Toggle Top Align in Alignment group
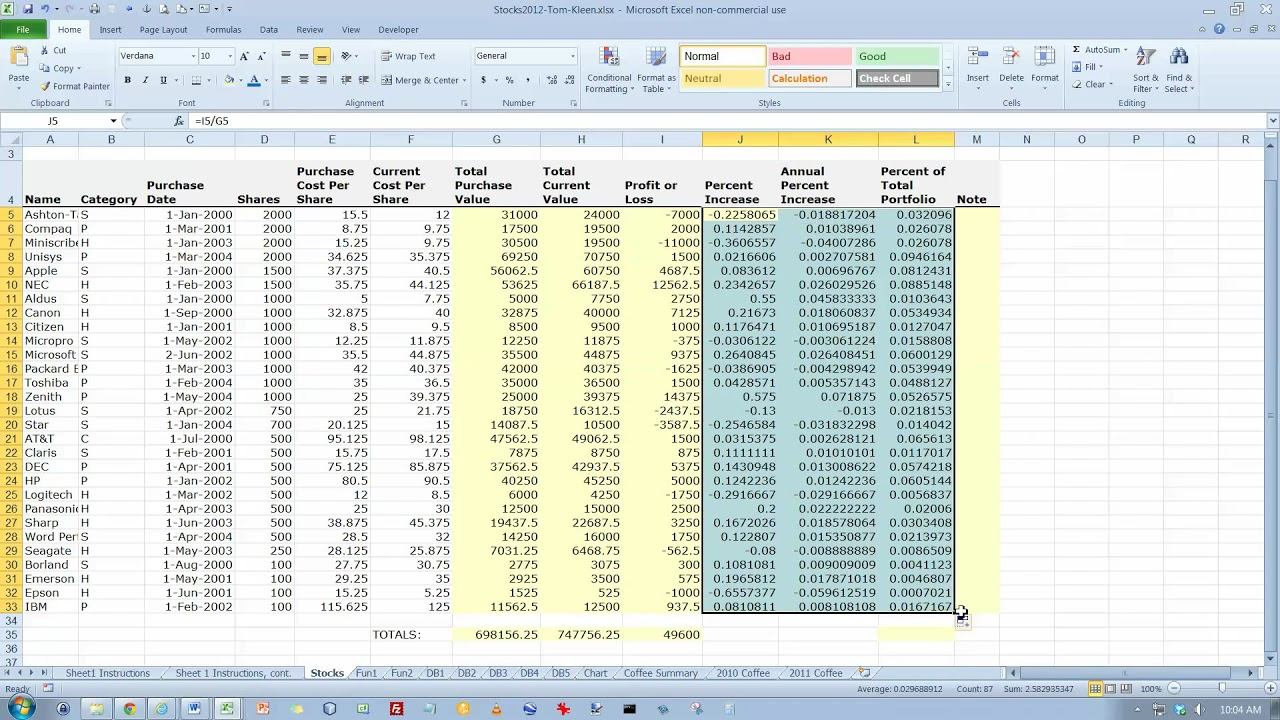 (x=286, y=56)
